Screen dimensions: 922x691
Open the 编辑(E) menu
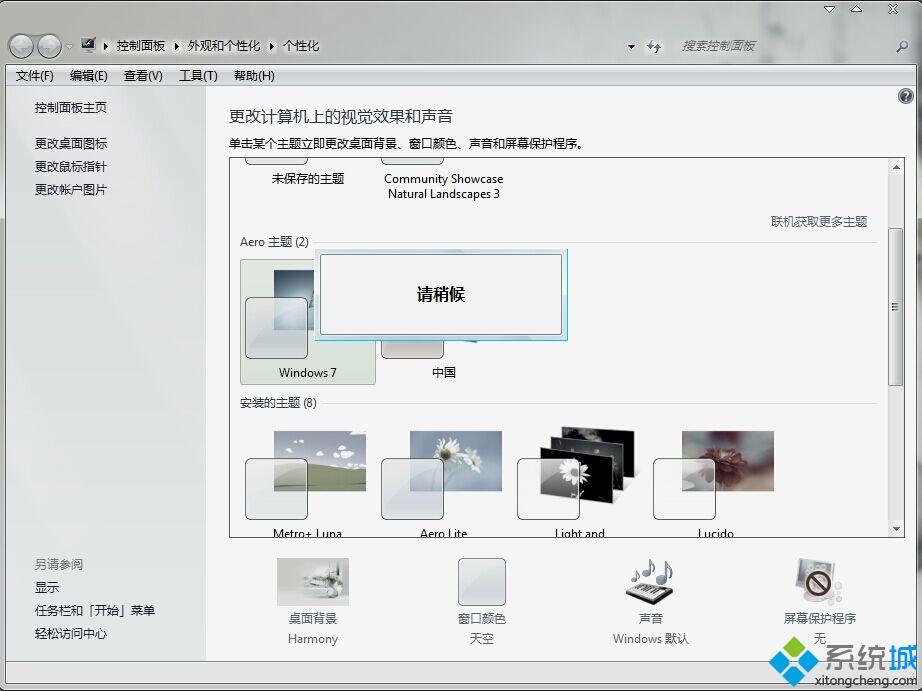(88, 76)
